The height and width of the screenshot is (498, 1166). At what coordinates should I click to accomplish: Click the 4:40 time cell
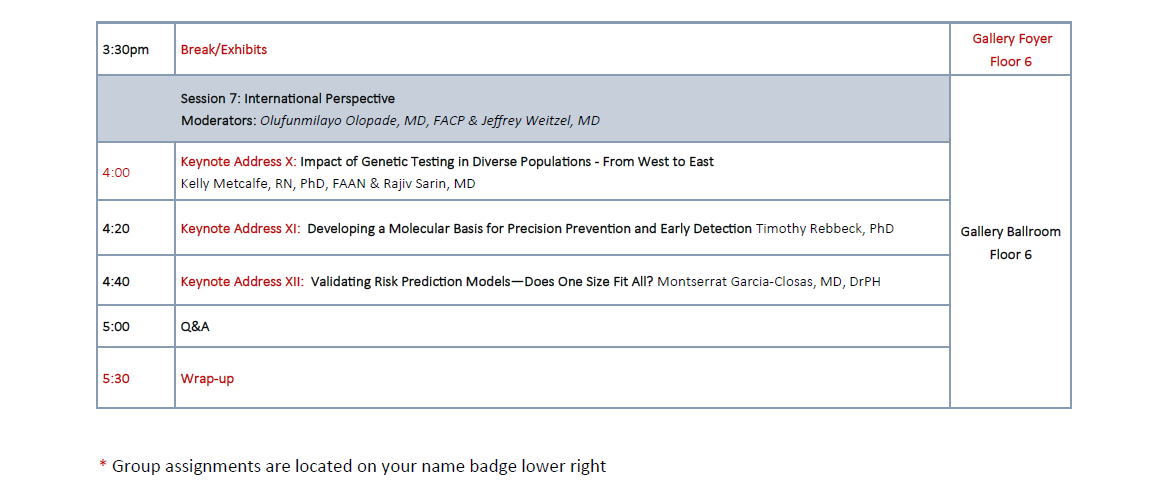116,282
